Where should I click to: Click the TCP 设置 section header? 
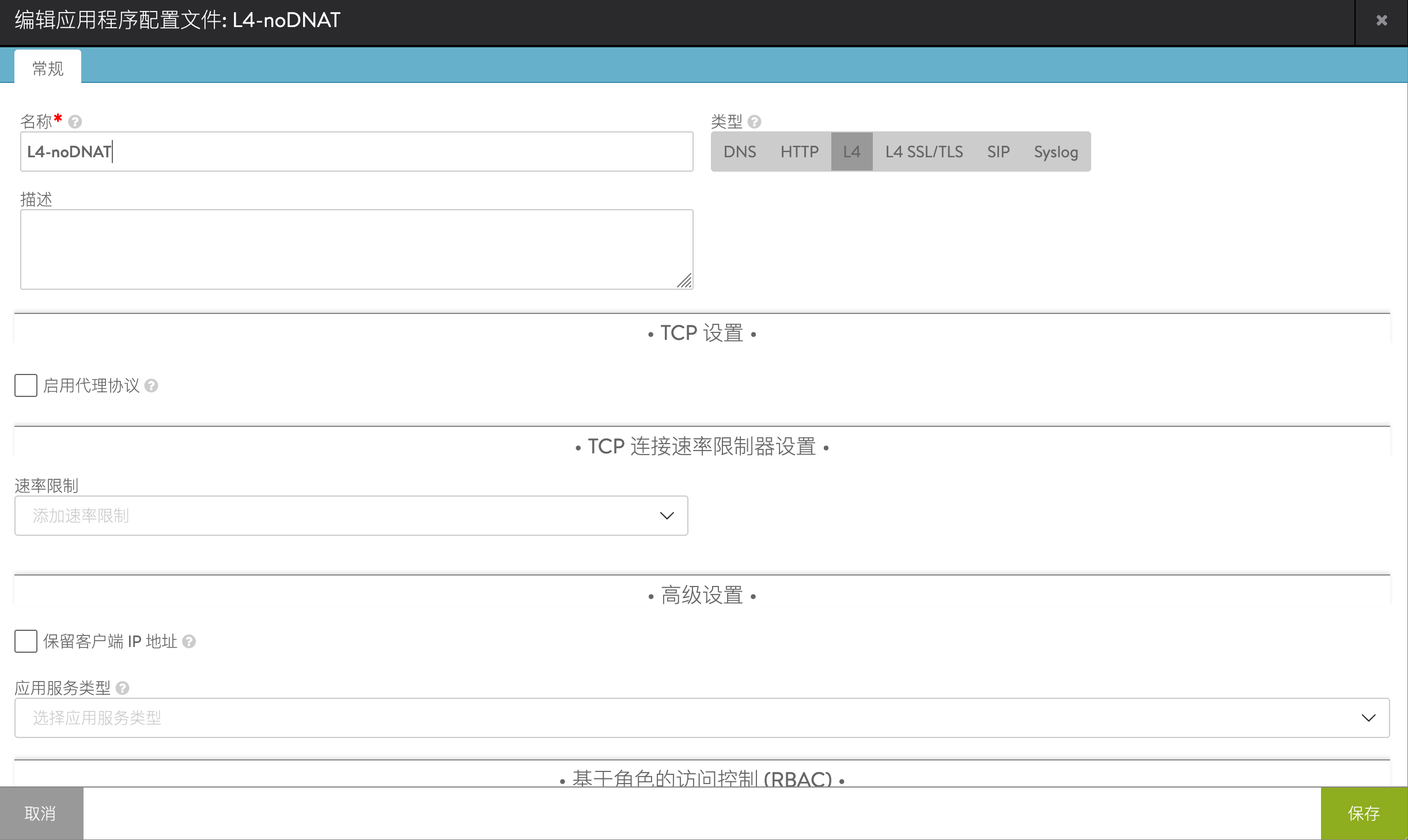tap(702, 333)
